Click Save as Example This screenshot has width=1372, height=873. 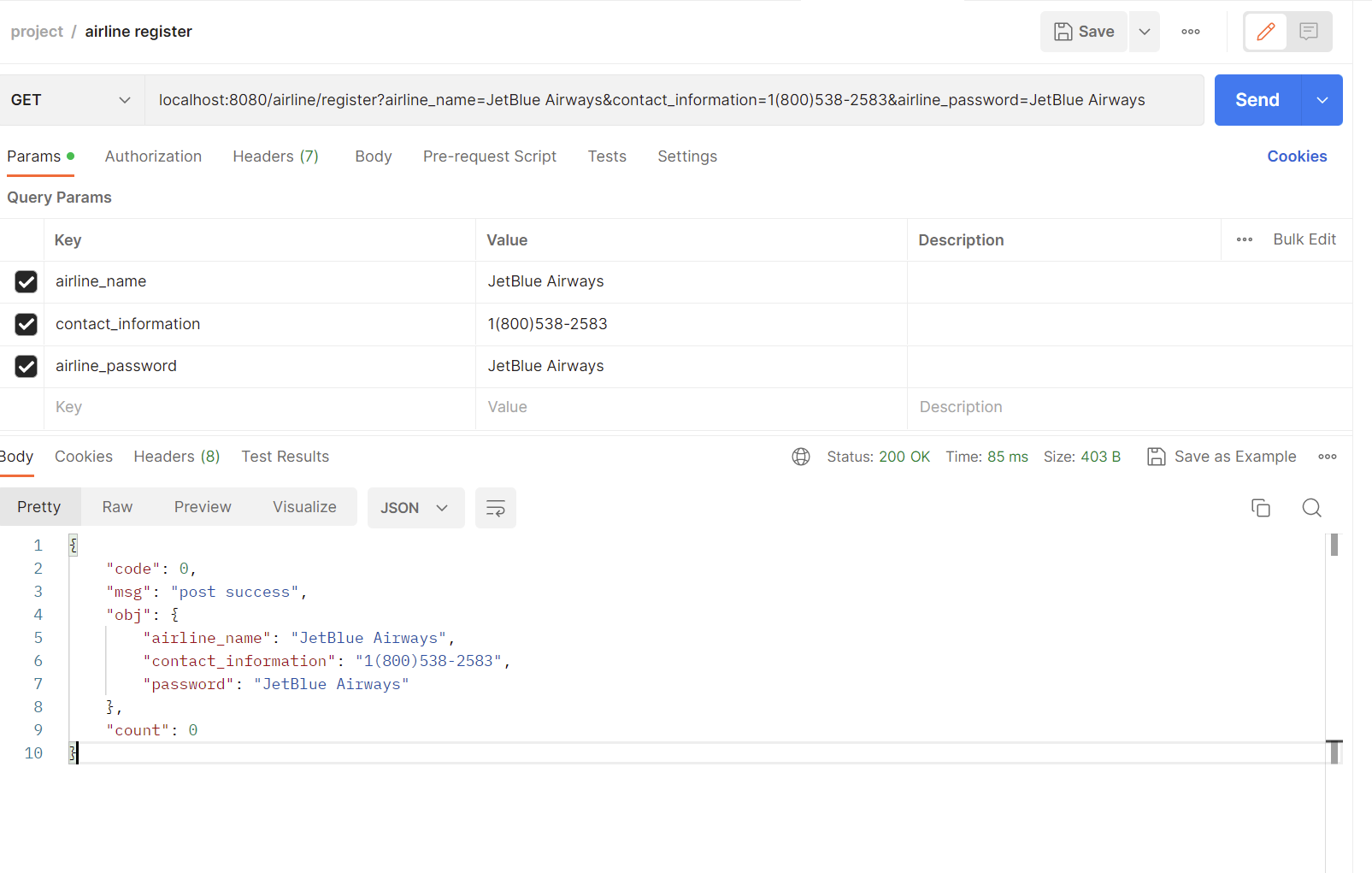pyautogui.click(x=1222, y=457)
